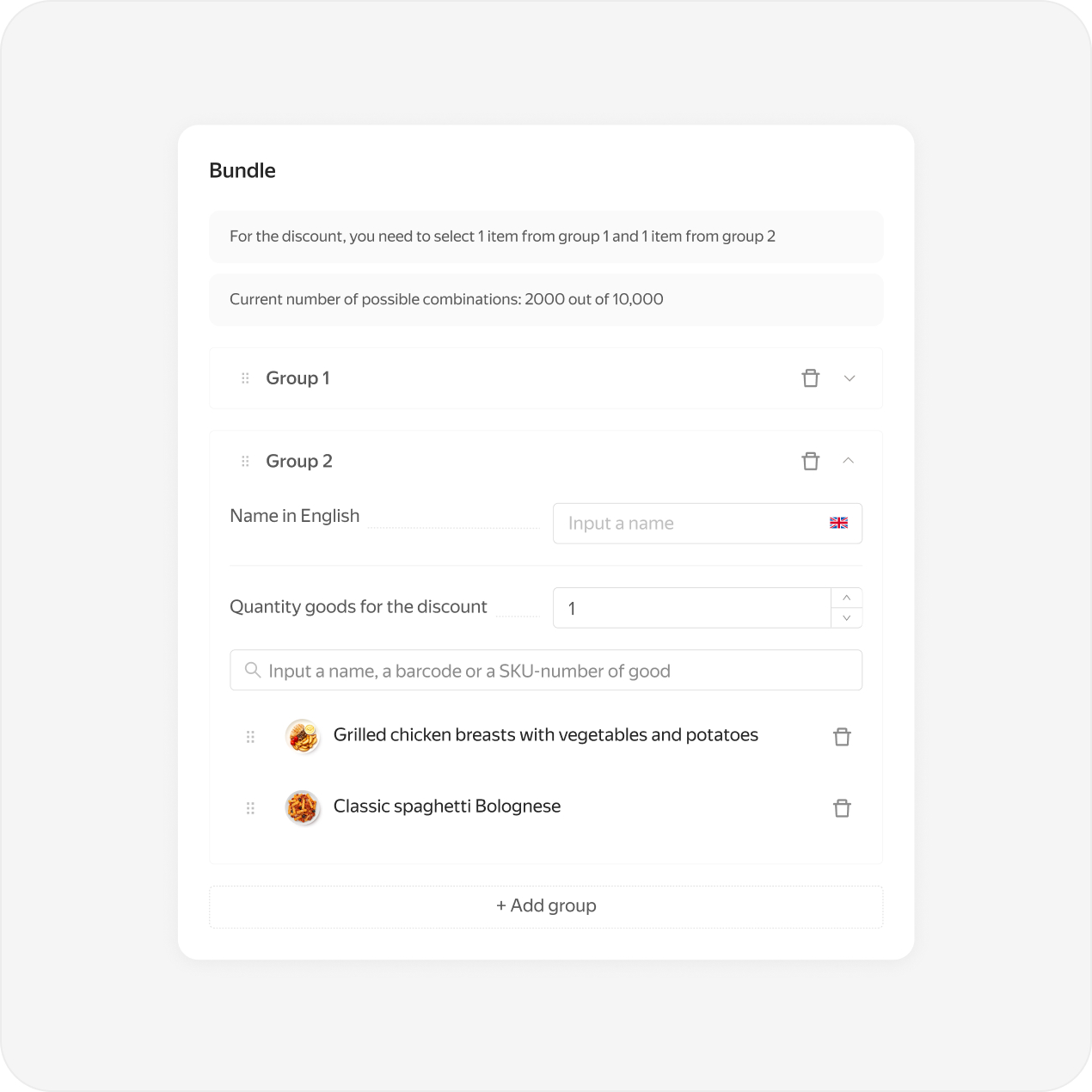Delete Group 1 with trash icon
This screenshot has width=1092, height=1092.
pyautogui.click(x=810, y=378)
